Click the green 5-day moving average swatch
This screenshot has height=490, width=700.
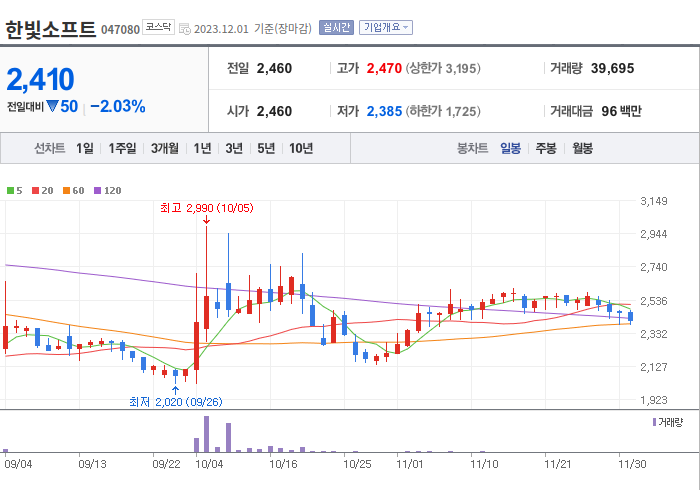point(10,191)
